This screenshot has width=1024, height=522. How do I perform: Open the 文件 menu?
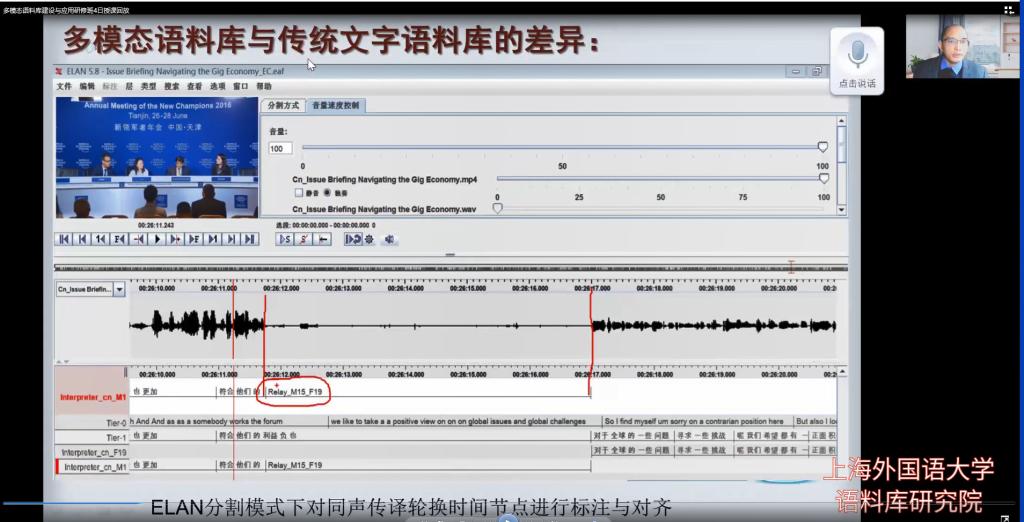[65, 87]
